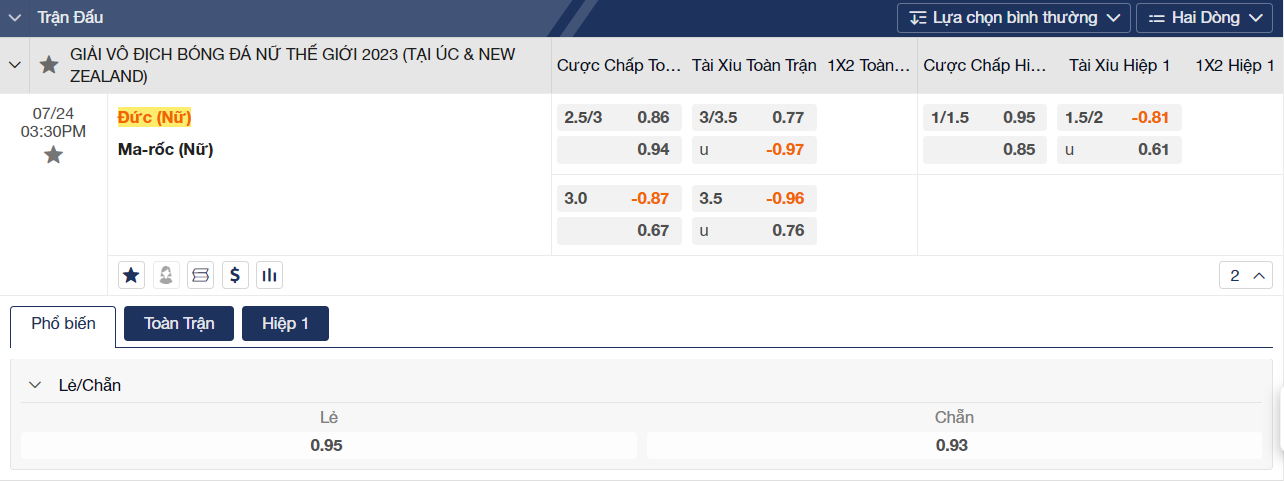Click the Đức (Nữ) team name

(154, 117)
